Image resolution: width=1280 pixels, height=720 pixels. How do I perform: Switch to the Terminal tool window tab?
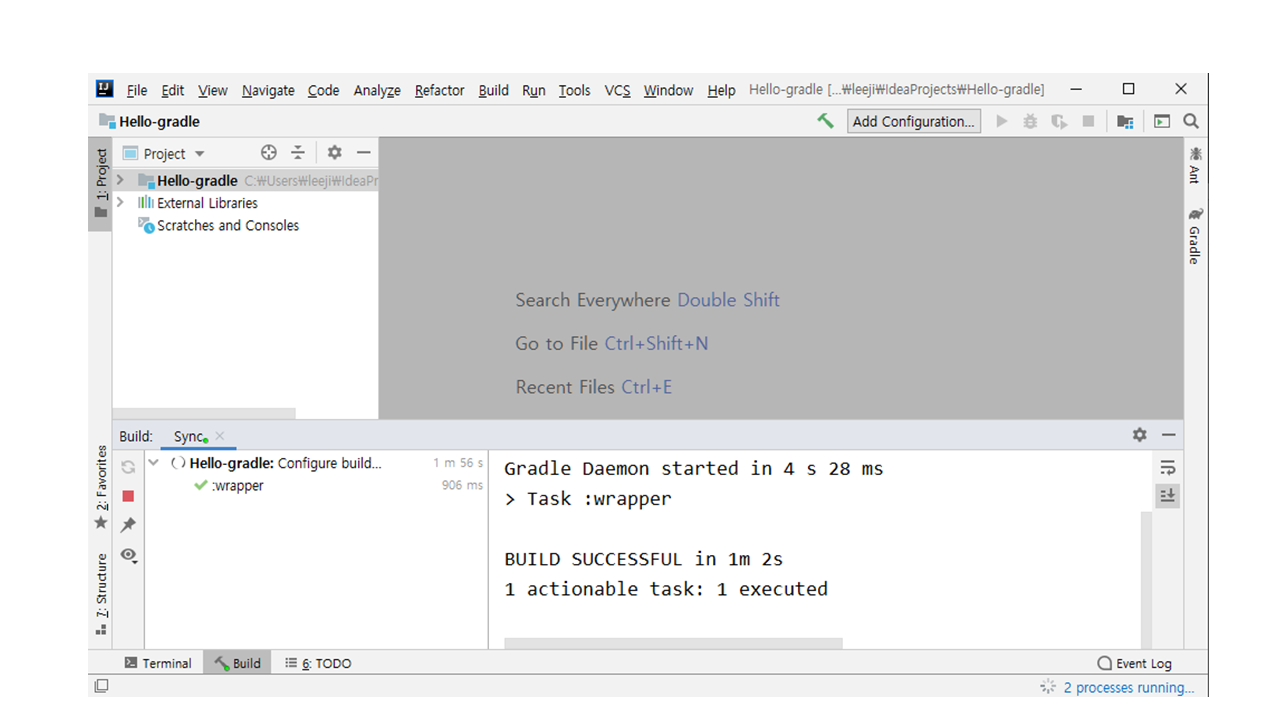pyautogui.click(x=157, y=663)
